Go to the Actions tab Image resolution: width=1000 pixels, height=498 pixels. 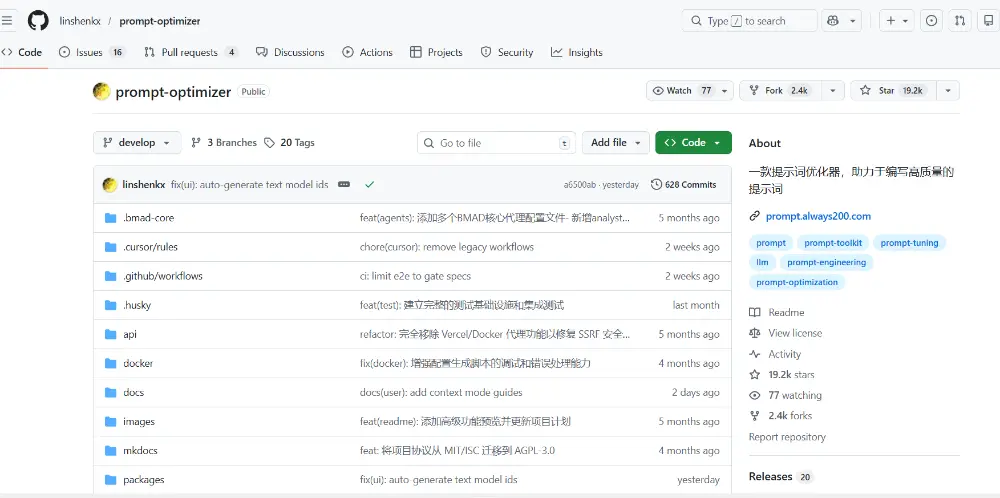367,52
